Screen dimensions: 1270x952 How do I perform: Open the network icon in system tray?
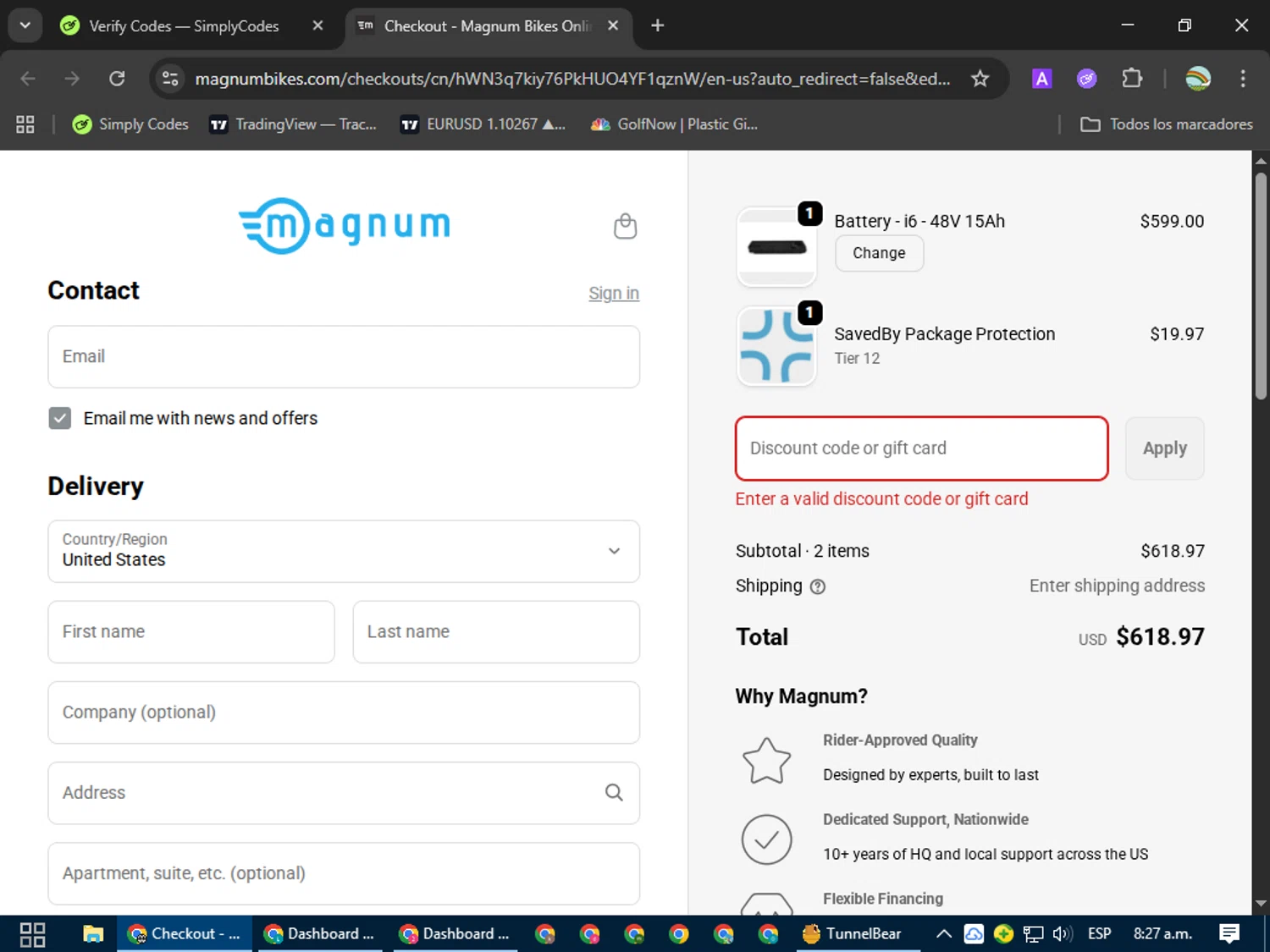pos(1033,934)
